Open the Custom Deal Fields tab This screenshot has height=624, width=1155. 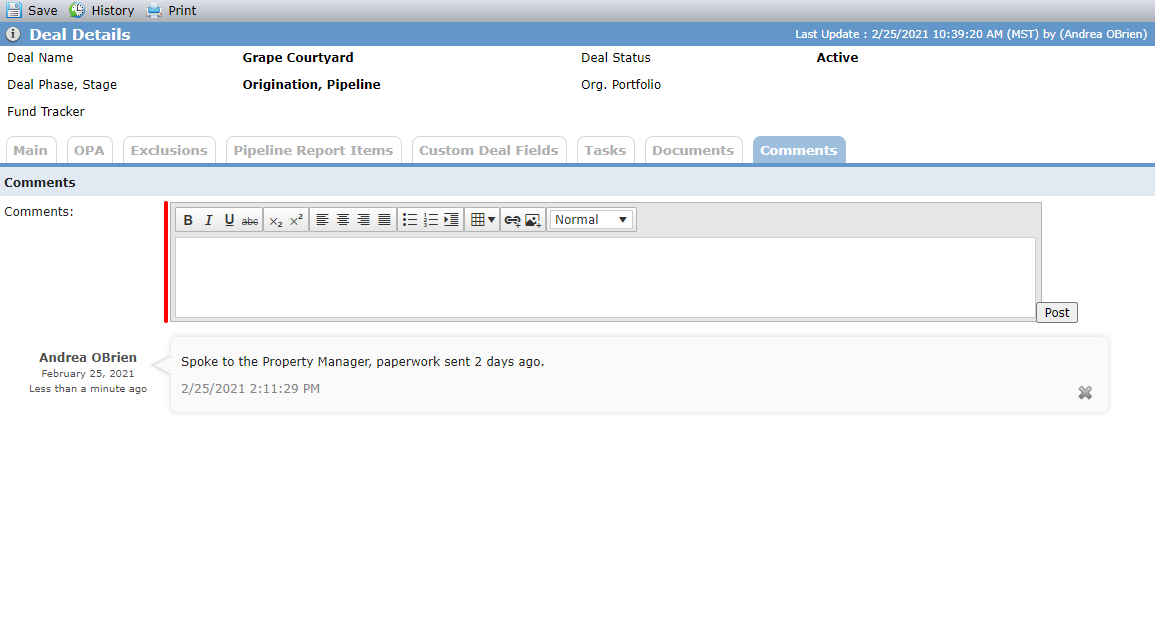[x=489, y=150]
